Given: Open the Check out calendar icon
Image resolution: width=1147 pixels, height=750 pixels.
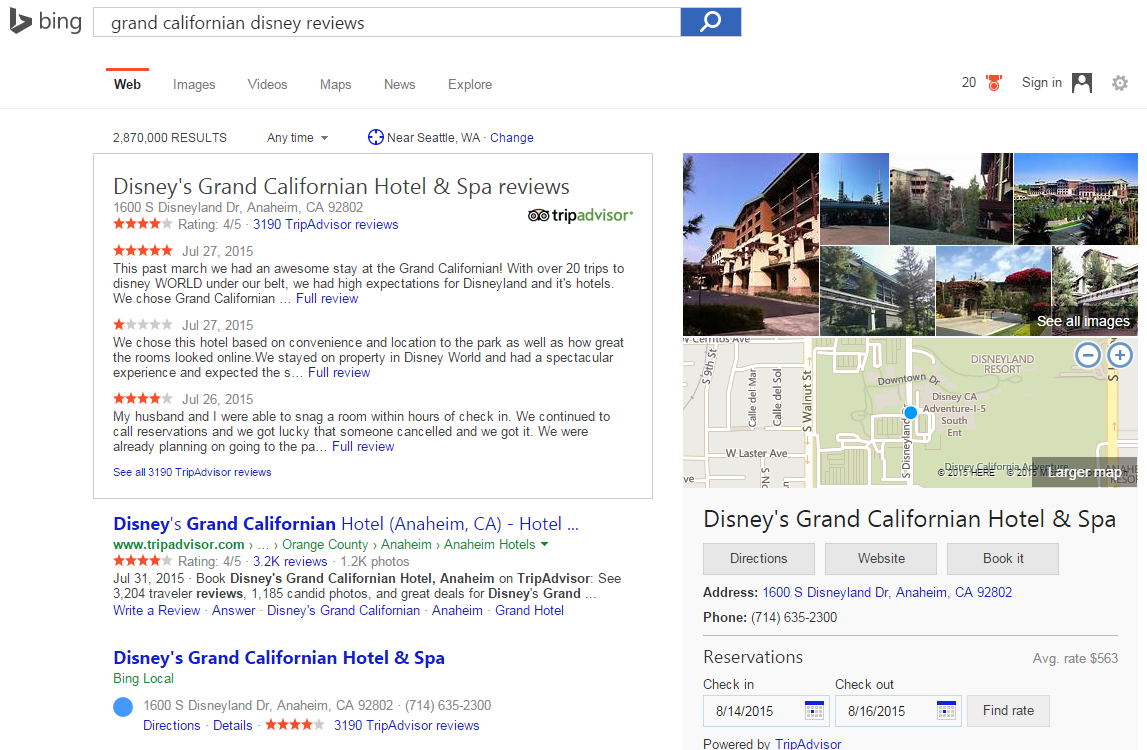Looking at the screenshot, I should click(x=947, y=711).
